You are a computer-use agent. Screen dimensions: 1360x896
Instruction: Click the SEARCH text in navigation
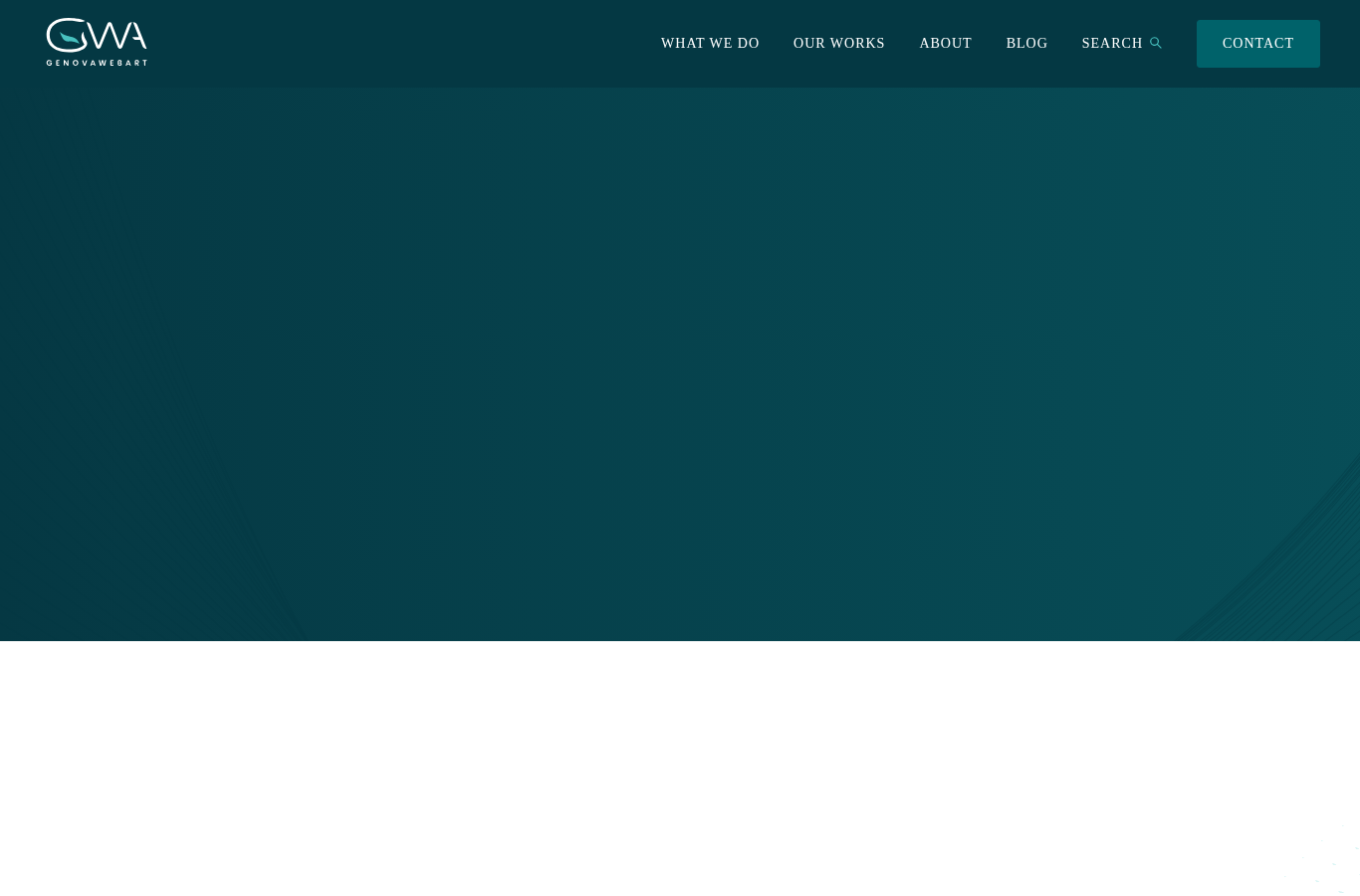pos(1112,43)
